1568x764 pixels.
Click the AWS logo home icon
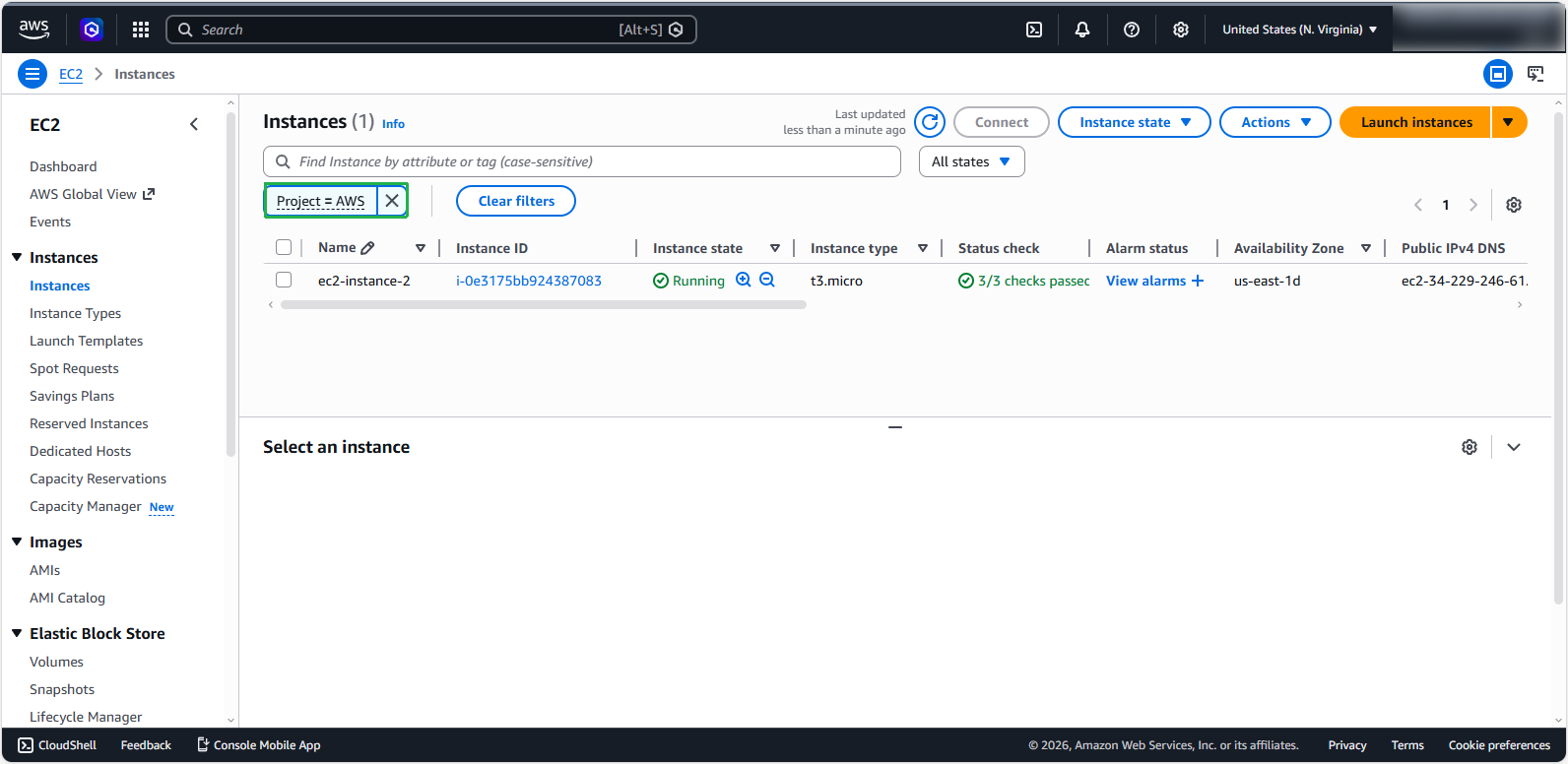click(33, 30)
